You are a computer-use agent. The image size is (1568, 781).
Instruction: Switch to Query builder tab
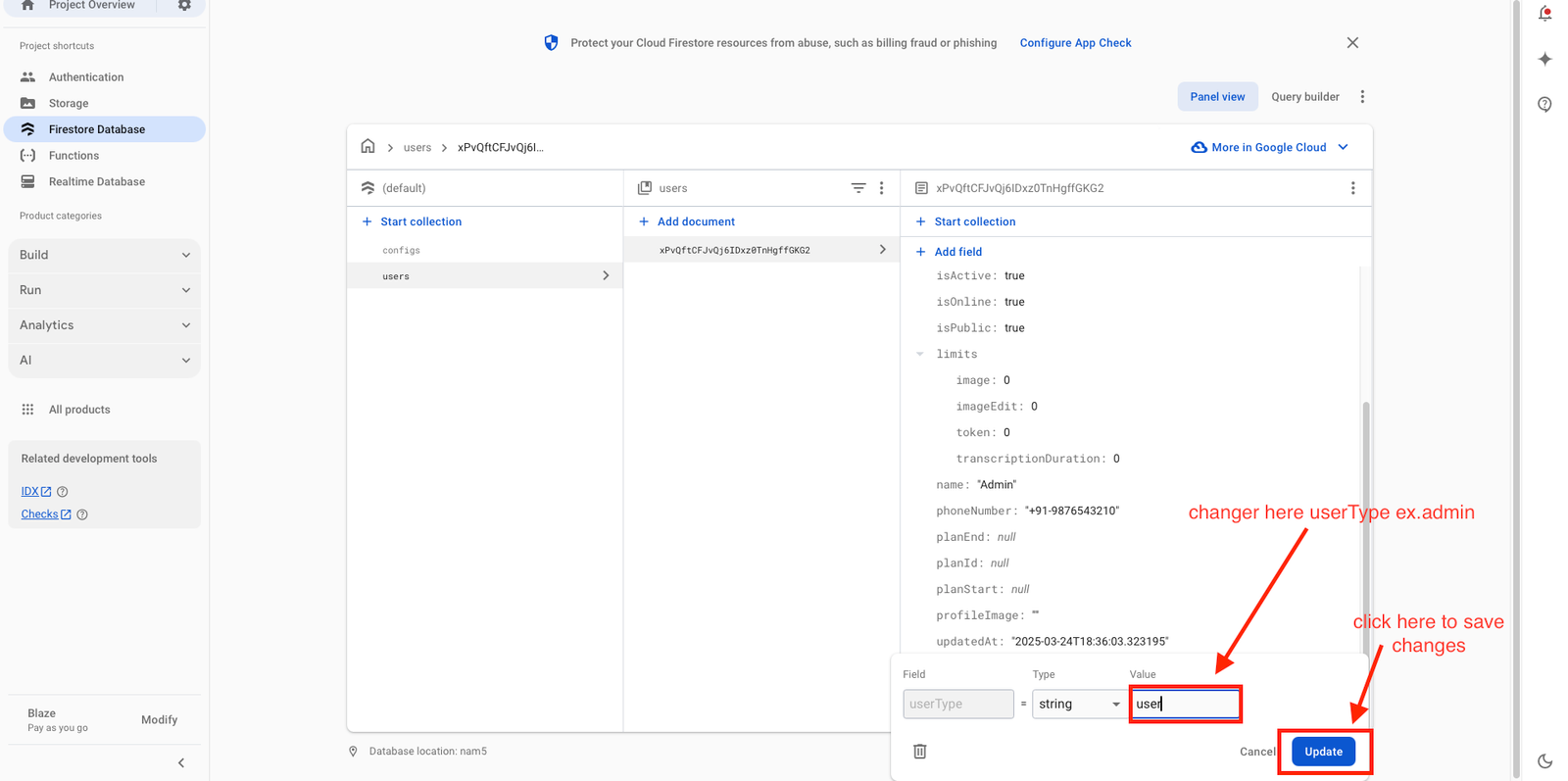[1304, 97]
